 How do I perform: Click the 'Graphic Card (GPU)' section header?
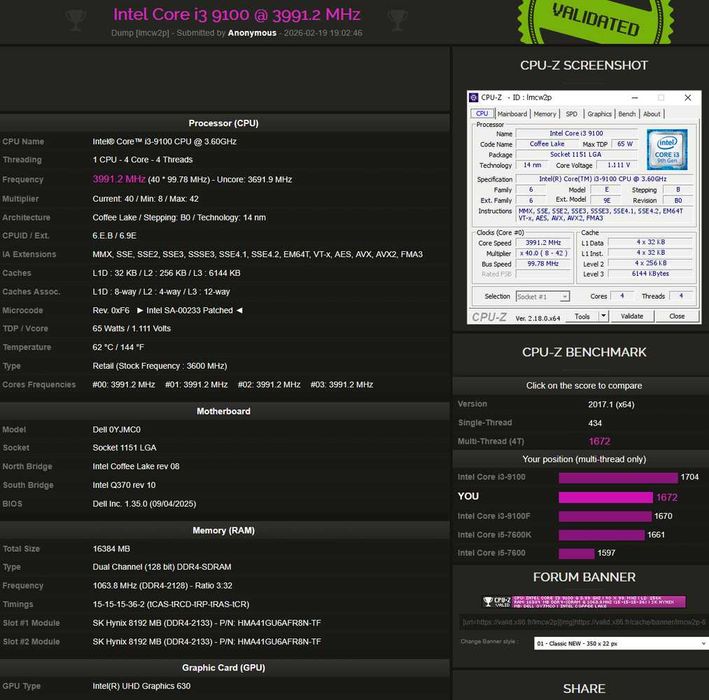[223, 668]
